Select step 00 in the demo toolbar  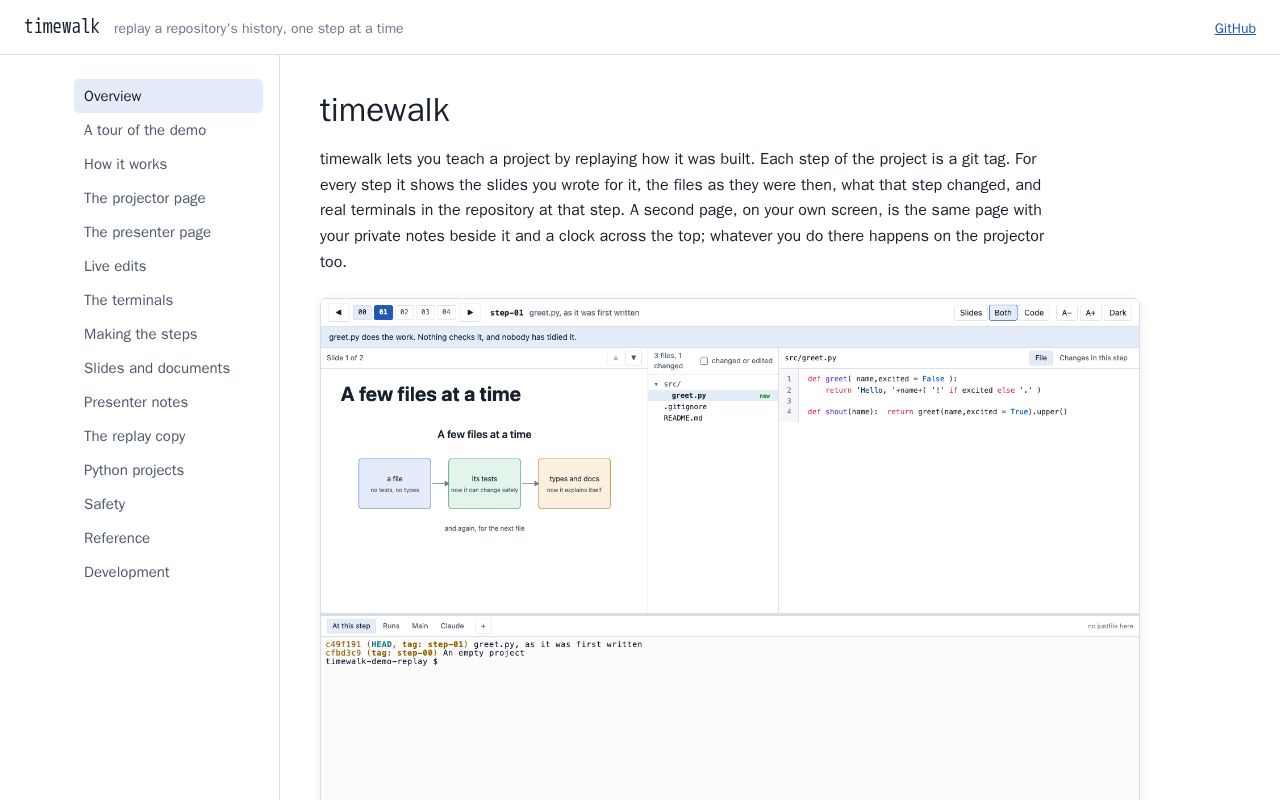(x=362, y=313)
